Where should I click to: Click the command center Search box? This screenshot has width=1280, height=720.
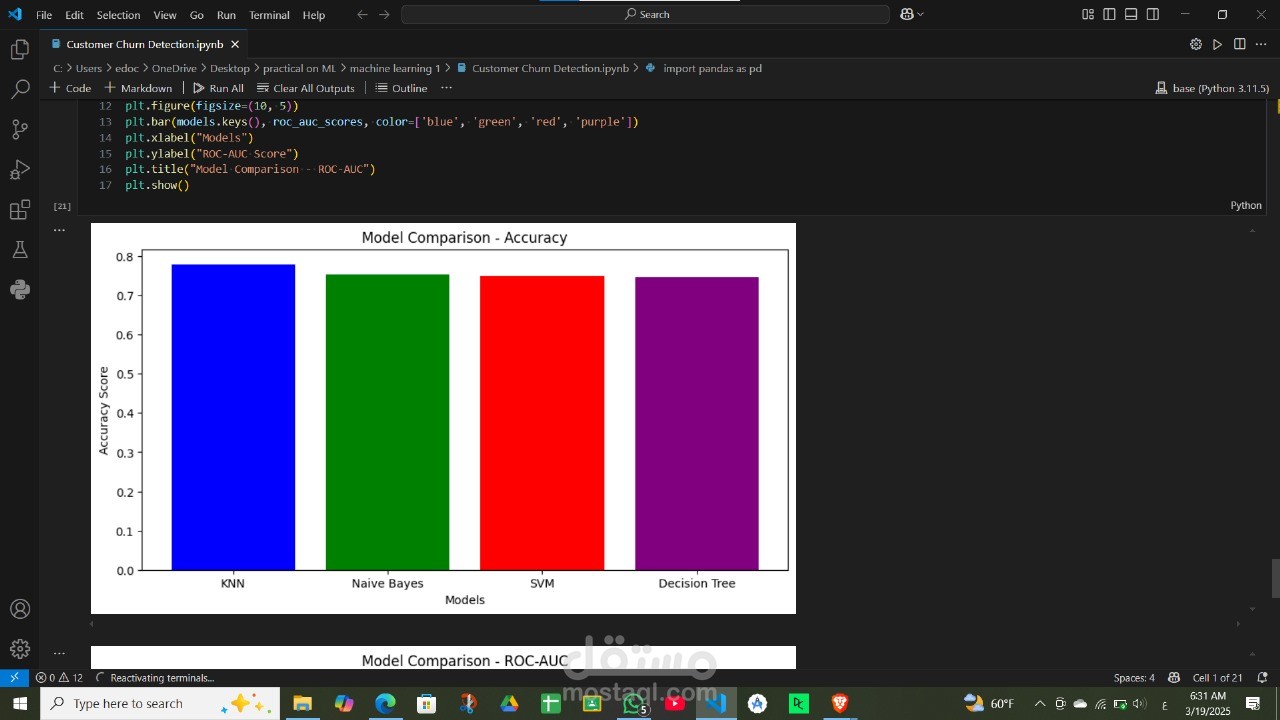pyautogui.click(x=645, y=14)
